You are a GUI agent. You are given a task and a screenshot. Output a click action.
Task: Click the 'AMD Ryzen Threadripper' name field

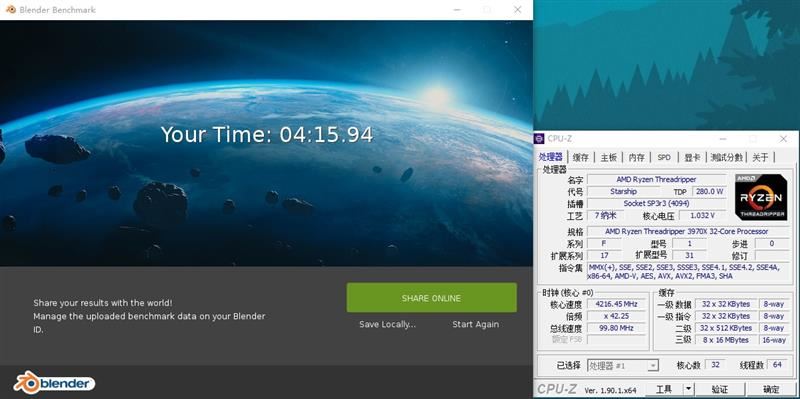coord(656,180)
